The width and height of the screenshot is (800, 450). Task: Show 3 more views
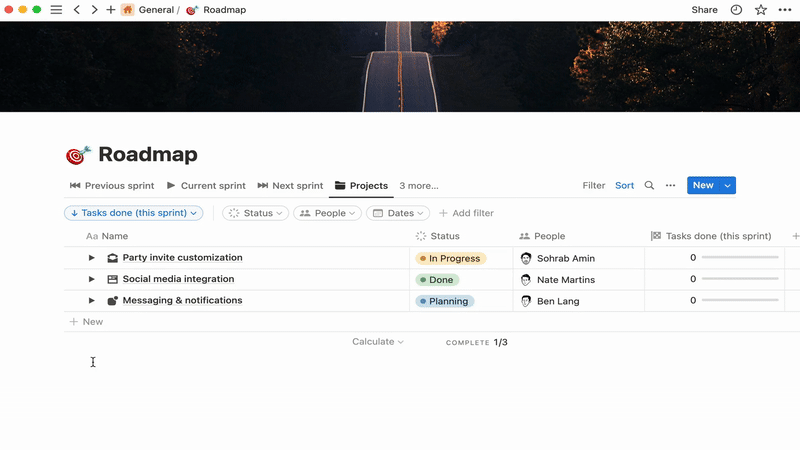(x=419, y=186)
